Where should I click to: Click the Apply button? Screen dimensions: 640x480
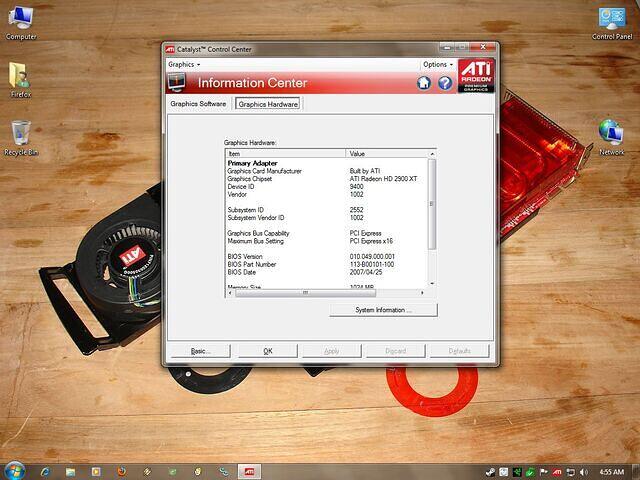point(331,351)
